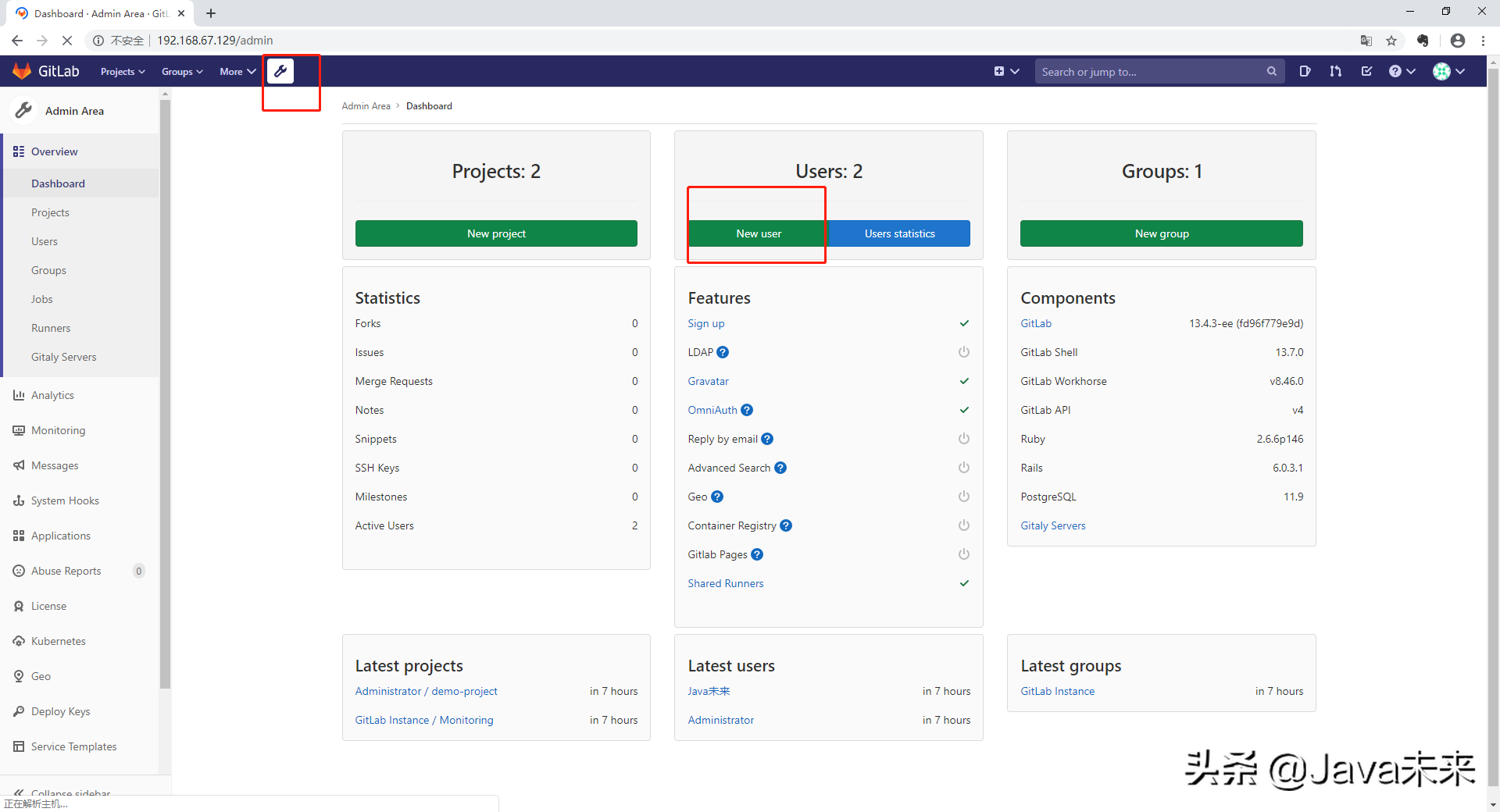Image resolution: width=1500 pixels, height=812 pixels.
Task: Click the search magnifier icon
Action: tap(1272, 71)
